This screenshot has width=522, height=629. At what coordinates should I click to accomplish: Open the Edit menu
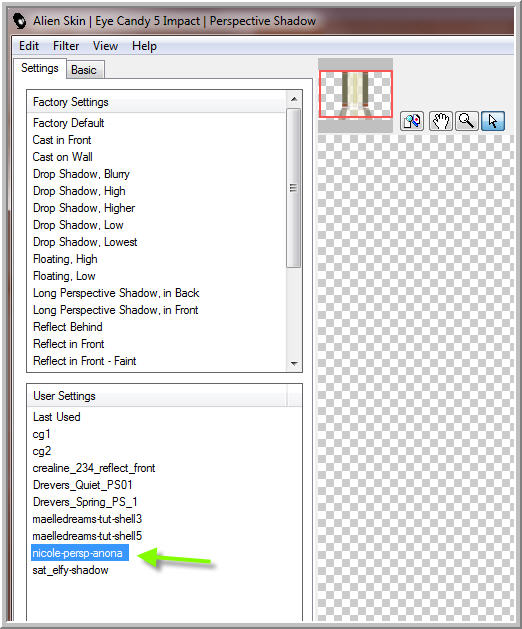[x=29, y=46]
